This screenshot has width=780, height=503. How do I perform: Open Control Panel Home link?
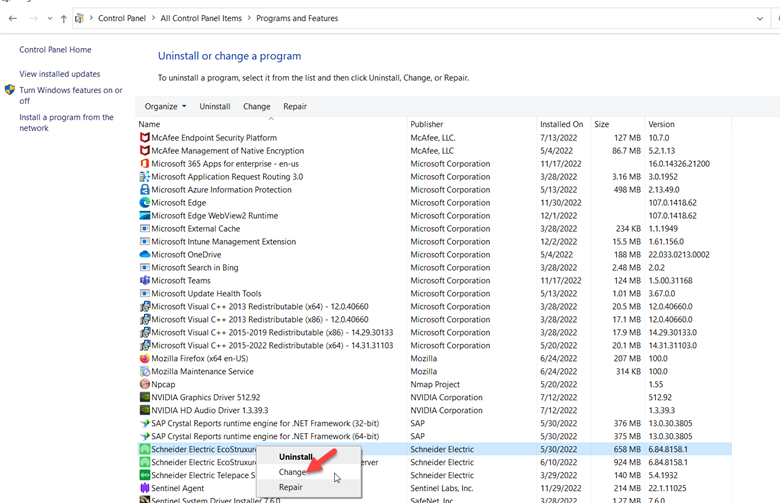(55, 50)
